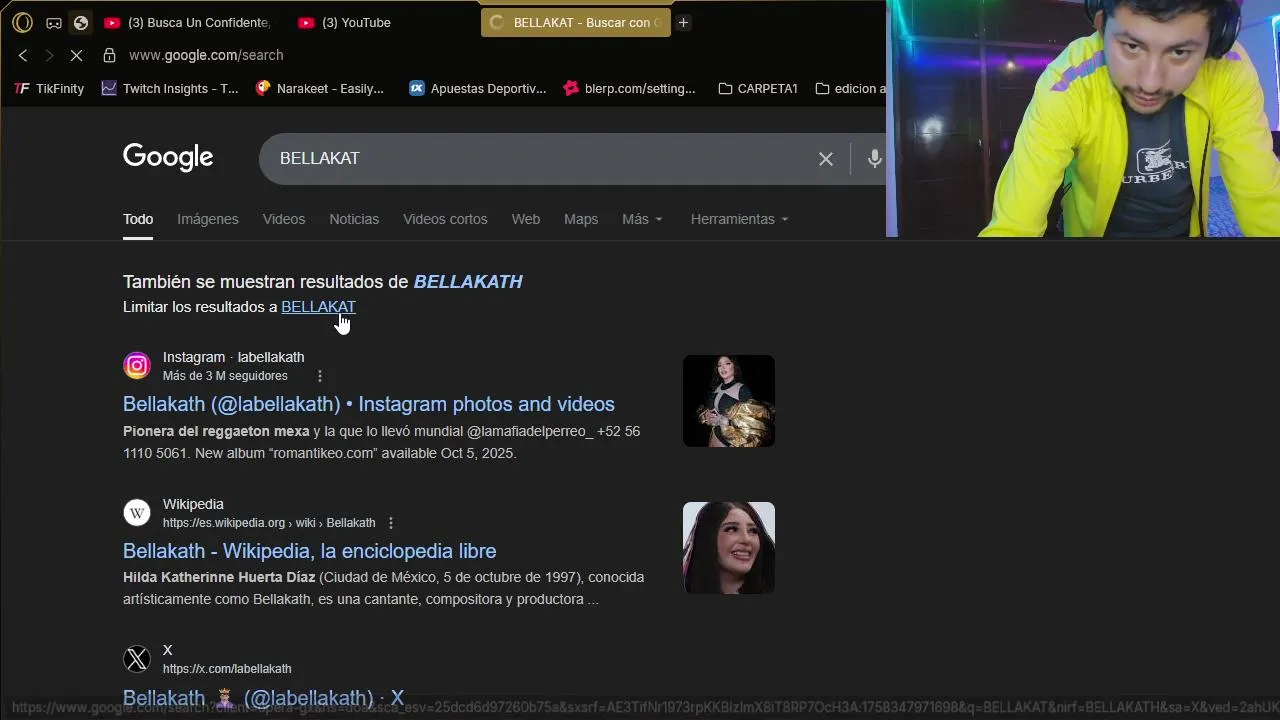Click the Google logo
Image resolution: width=1280 pixels, height=720 pixels.
point(168,158)
